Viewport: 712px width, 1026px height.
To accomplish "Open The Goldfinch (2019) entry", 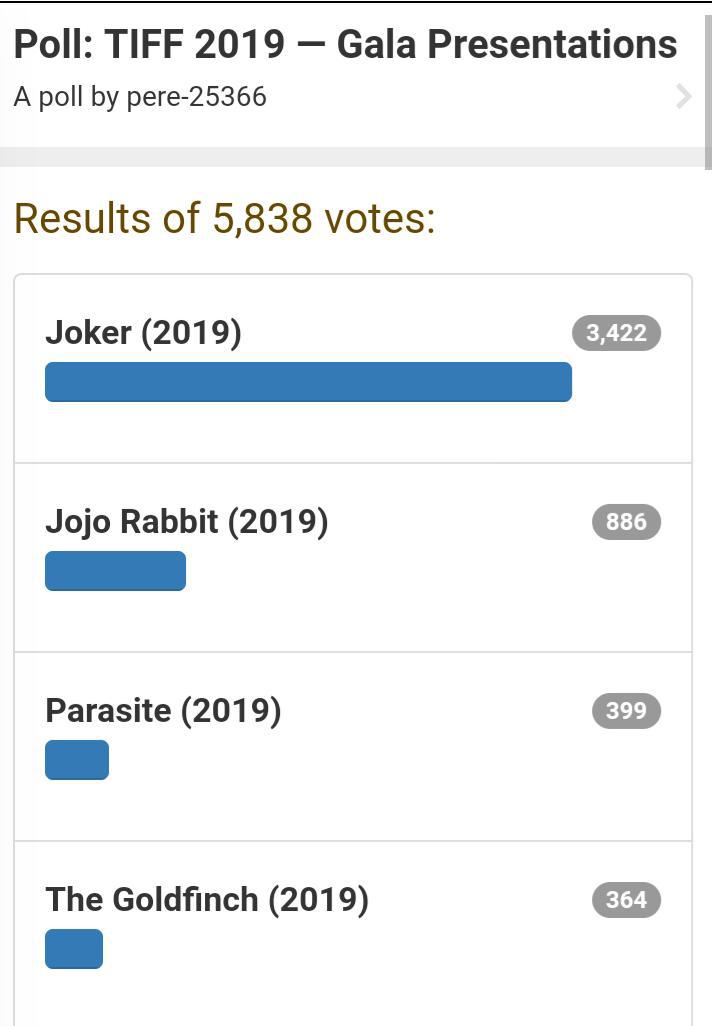I will pyautogui.click(x=206, y=899).
